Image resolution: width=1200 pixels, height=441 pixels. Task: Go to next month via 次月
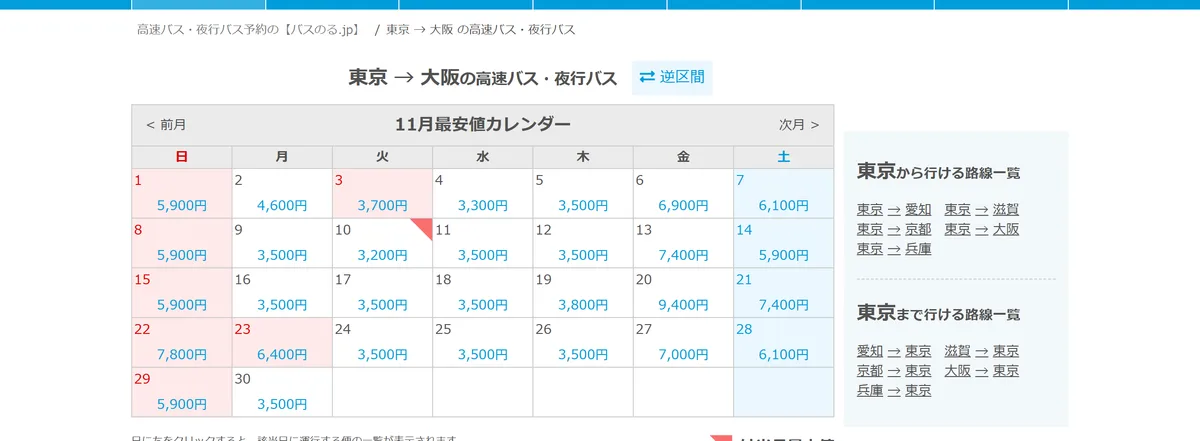pyautogui.click(x=799, y=125)
